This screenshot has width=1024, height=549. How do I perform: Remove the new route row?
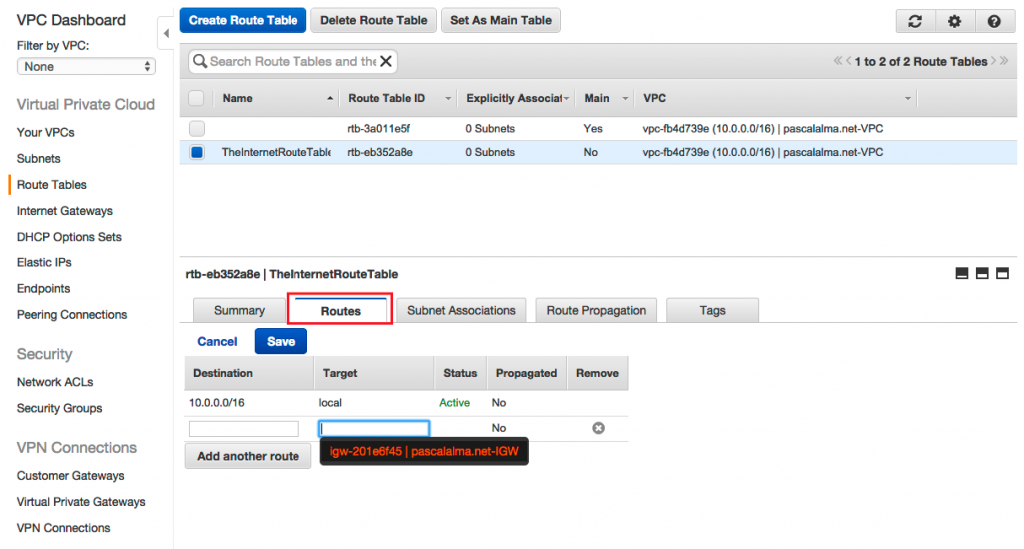tap(598, 428)
